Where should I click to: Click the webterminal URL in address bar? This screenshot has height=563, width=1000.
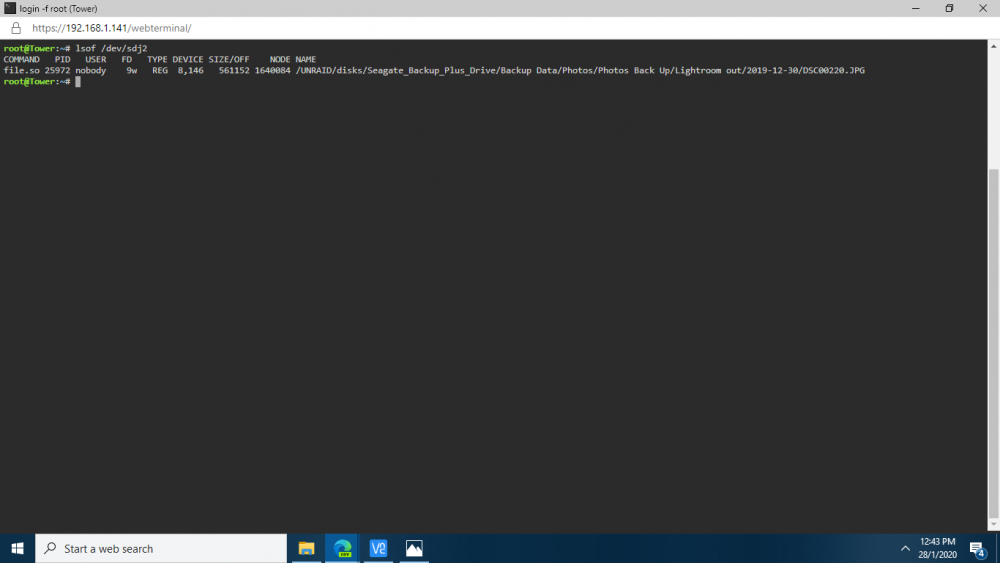click(112, 28)
